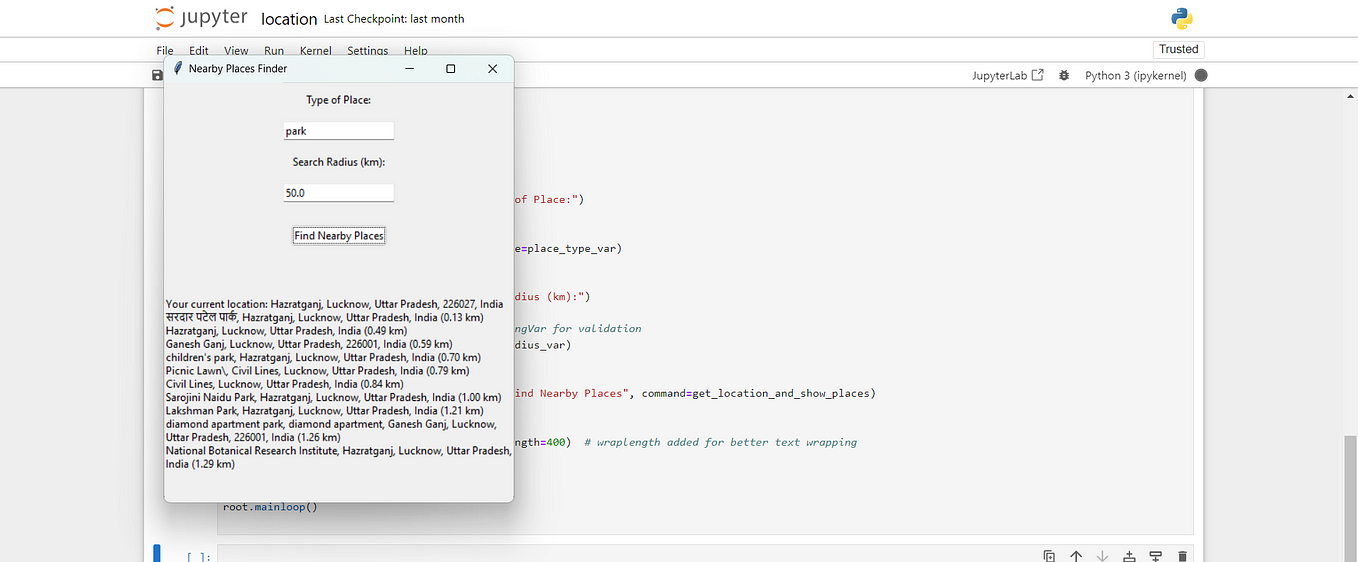Insert a cell above using the cell toolbar icon

(1129, 556)
